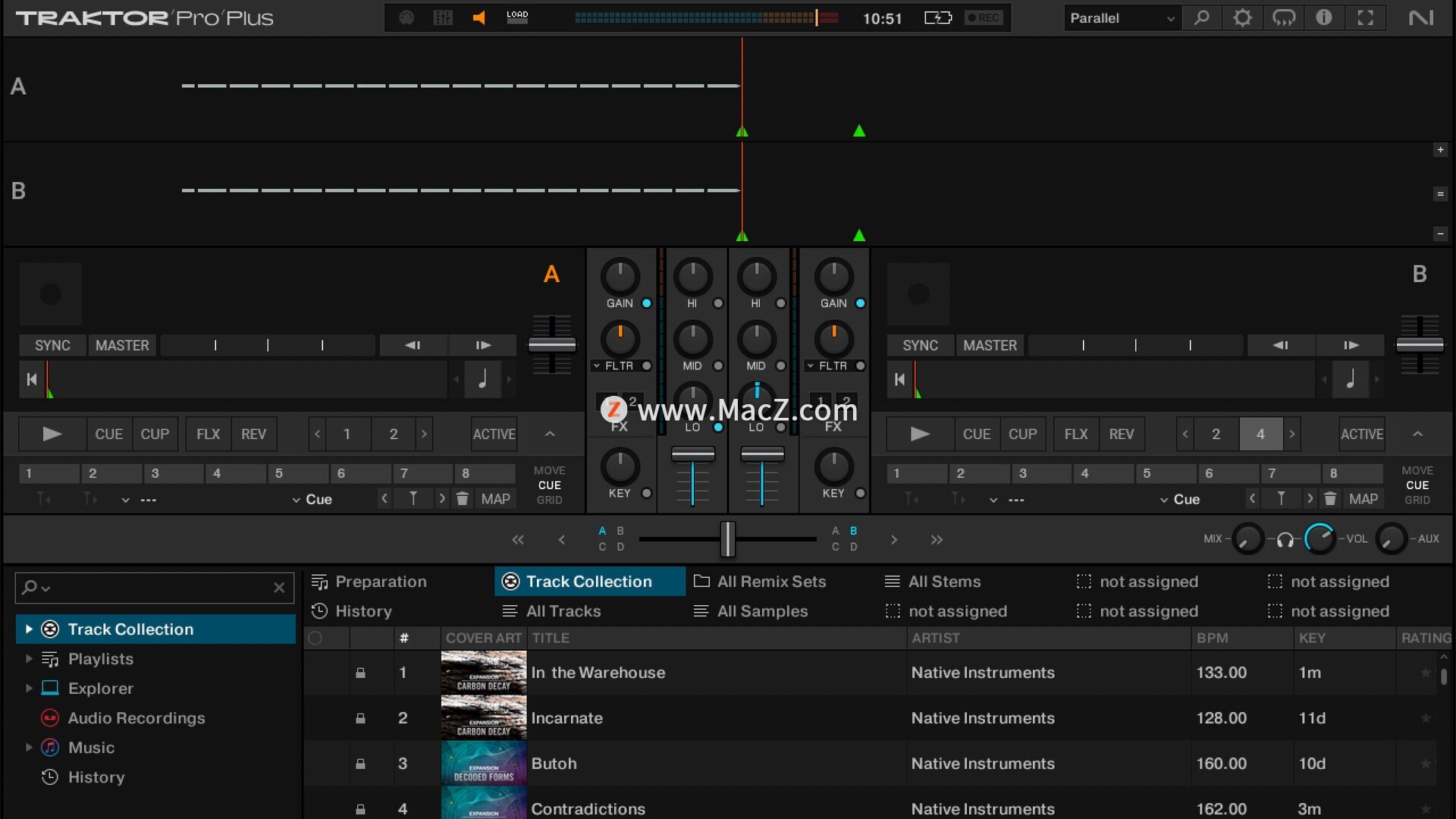
Task: Open channel B FLTR filter type dropdown
Action: click(827, 366)
